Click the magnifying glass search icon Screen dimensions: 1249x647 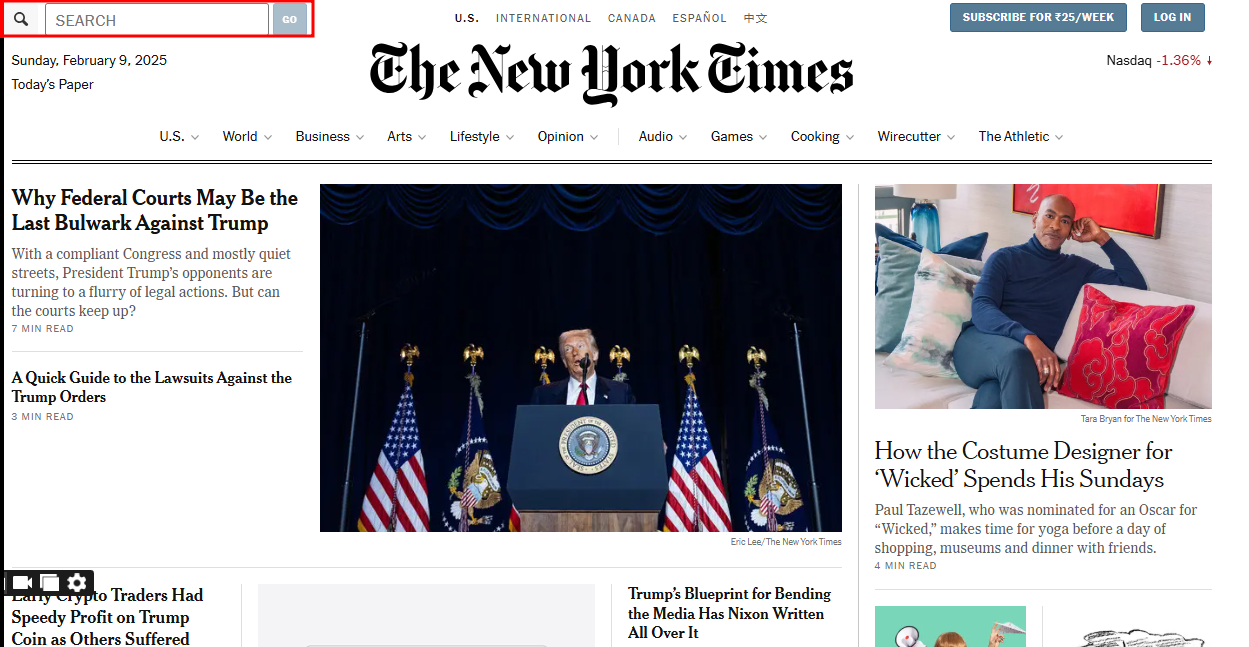(21, 19)
